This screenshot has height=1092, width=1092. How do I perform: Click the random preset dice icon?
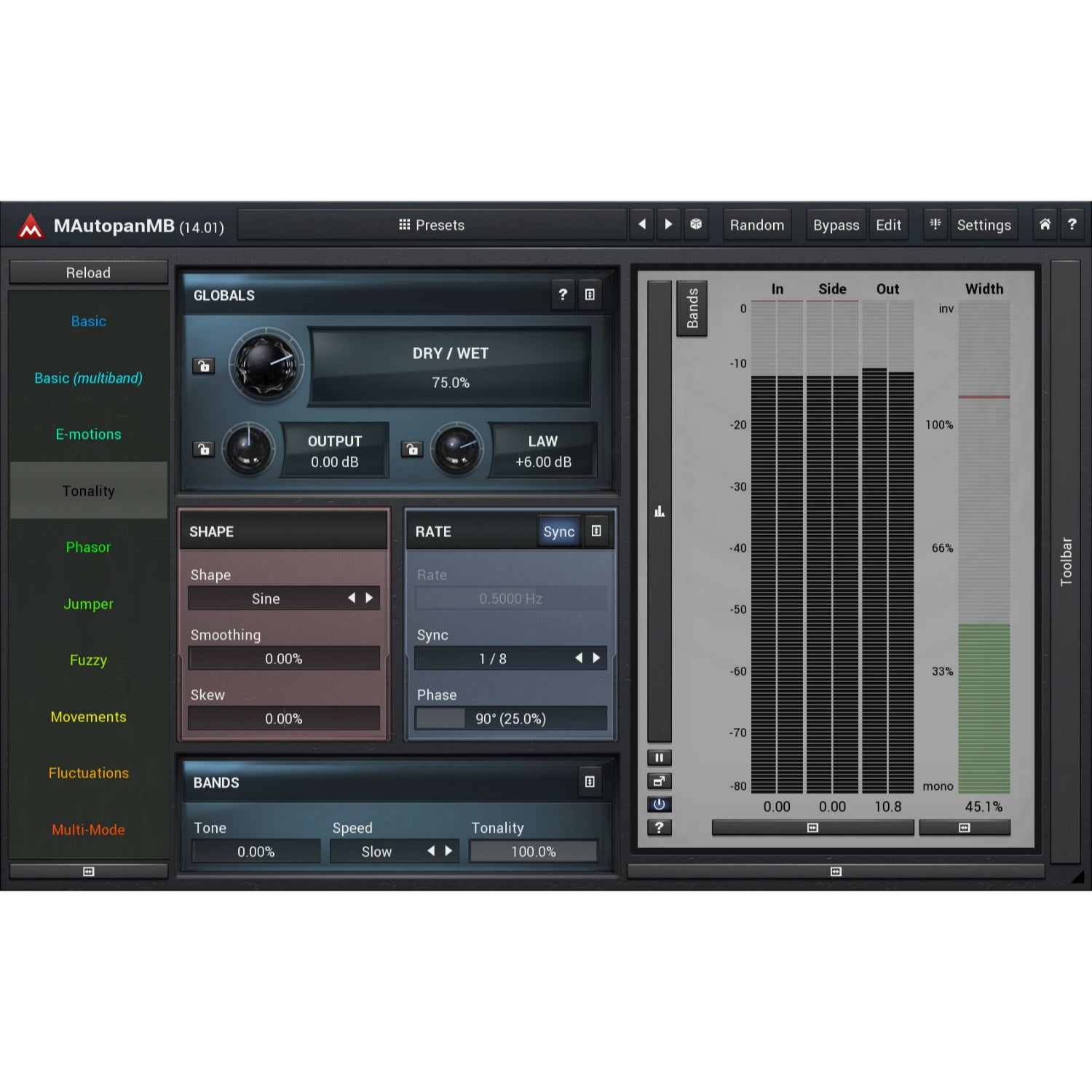coord(696,225)
